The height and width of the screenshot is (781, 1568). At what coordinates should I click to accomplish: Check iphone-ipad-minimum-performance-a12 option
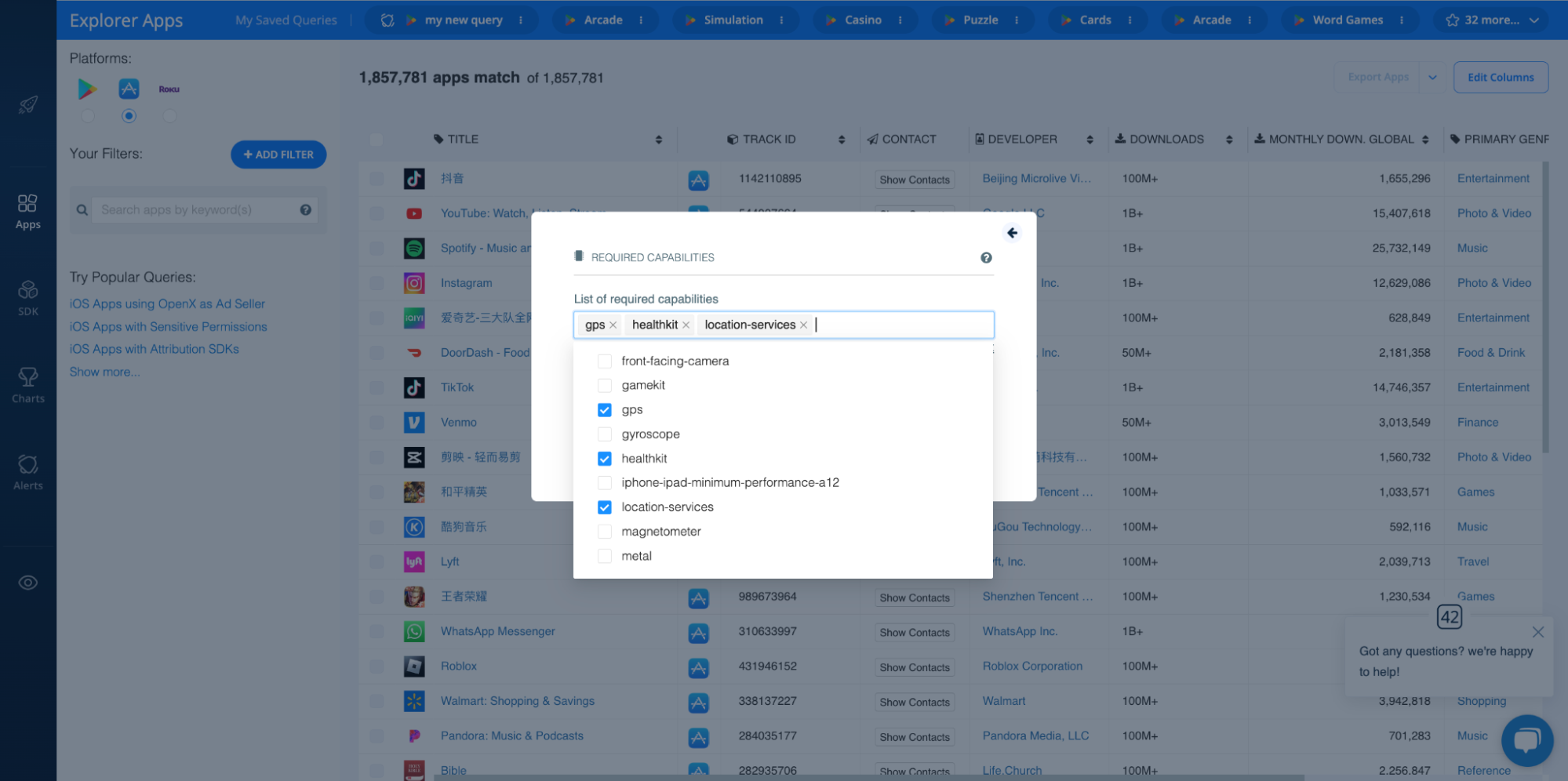coord(605,483)
